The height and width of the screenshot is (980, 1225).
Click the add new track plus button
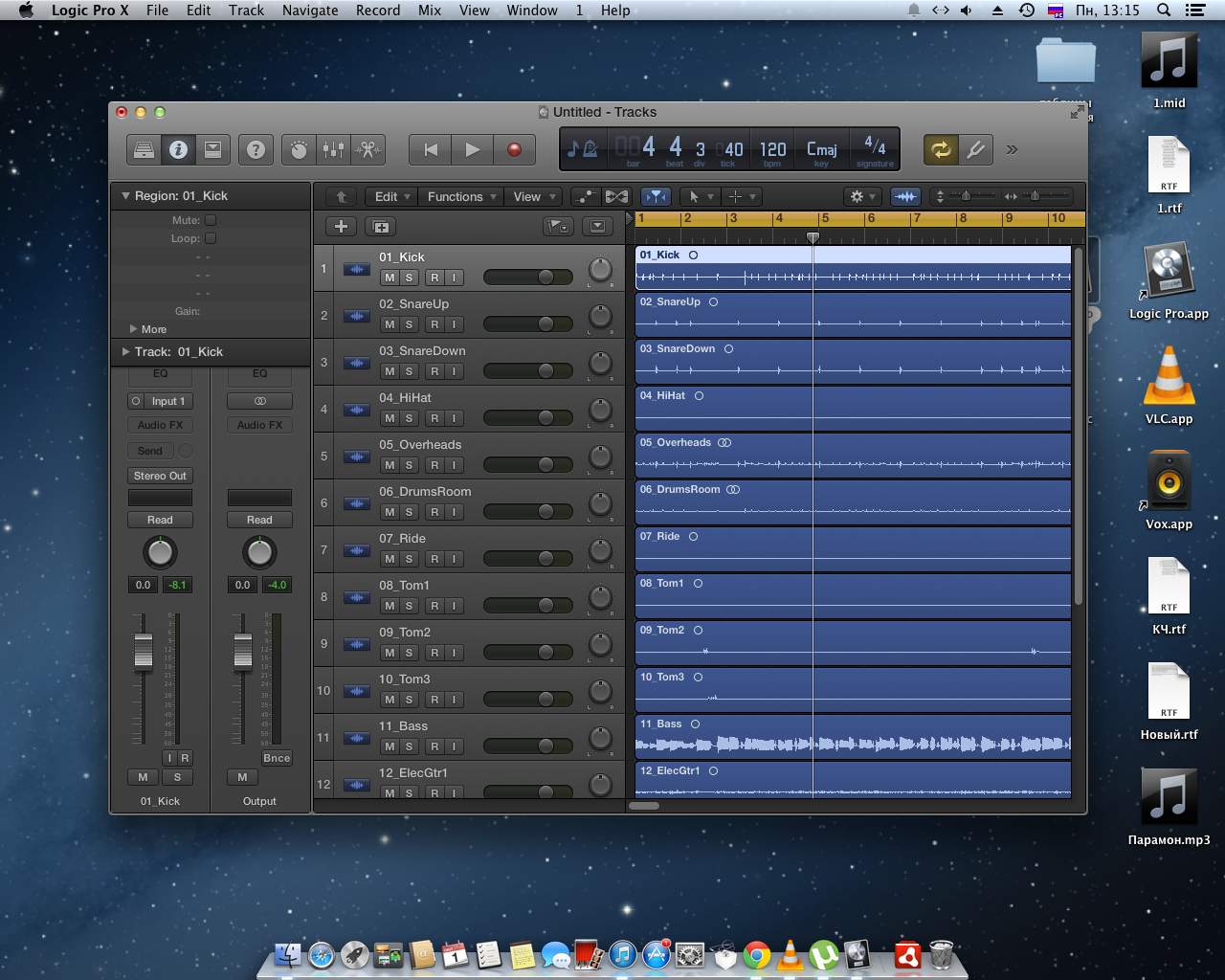[341, 227]
